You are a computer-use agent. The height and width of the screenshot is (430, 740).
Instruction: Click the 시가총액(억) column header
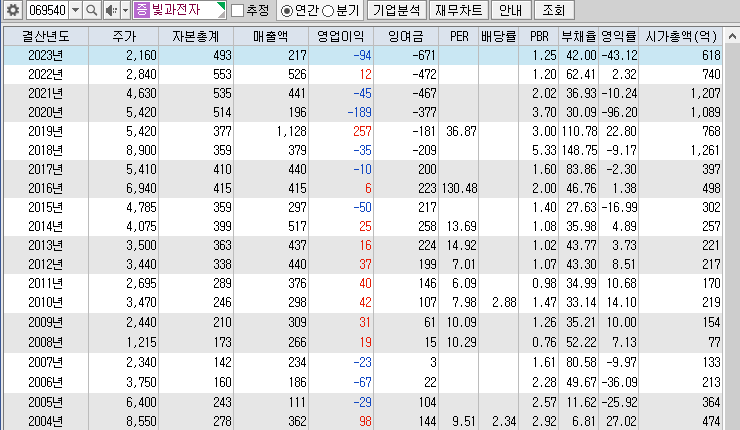click(x=681, y=36)
